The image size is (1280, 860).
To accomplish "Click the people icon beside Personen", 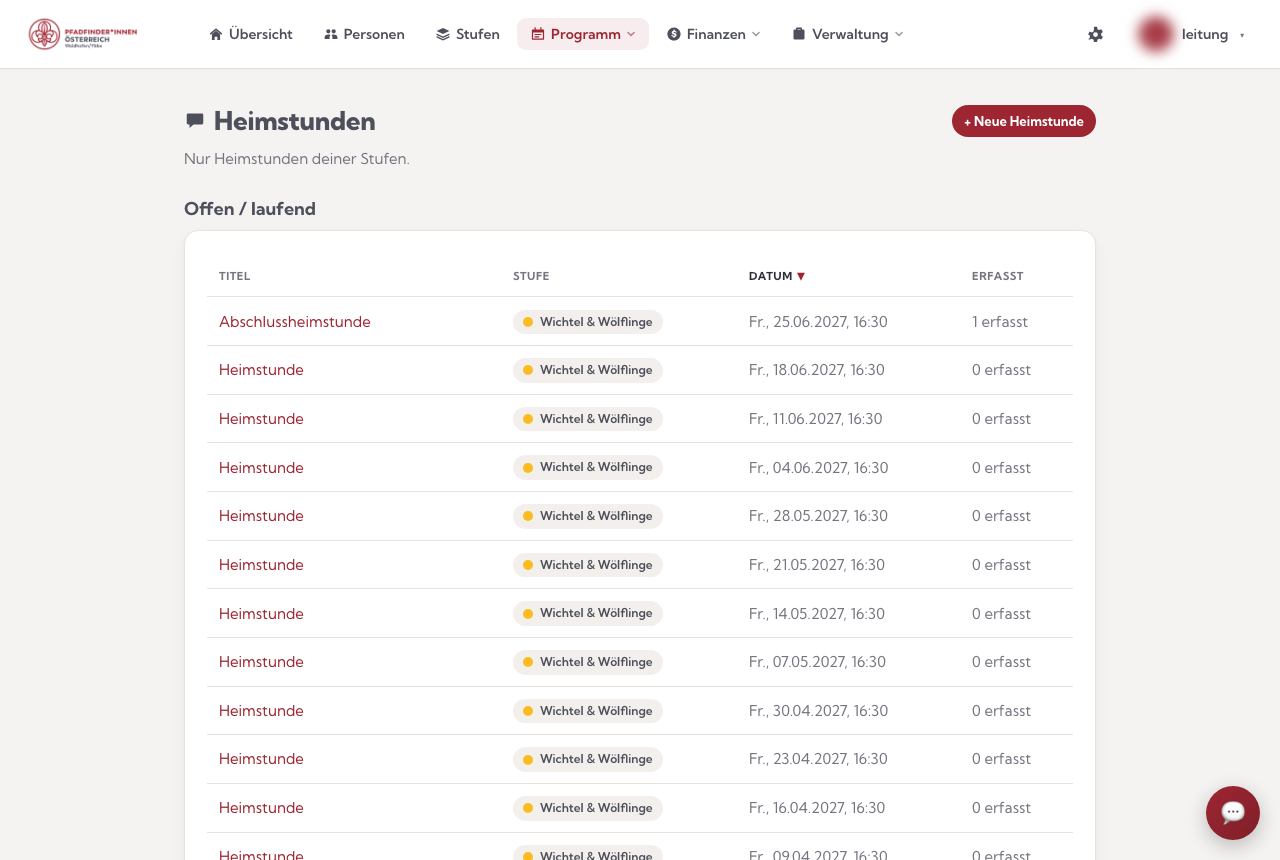I will pos(331,34).
